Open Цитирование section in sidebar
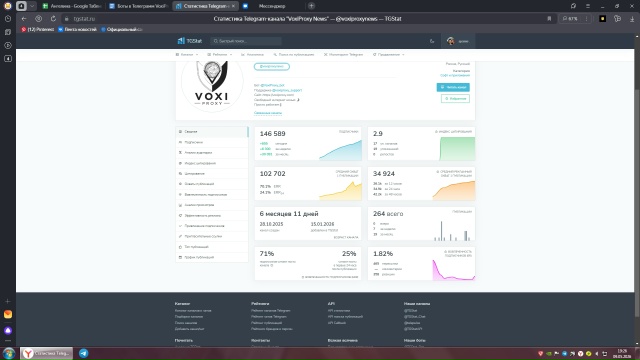 pyautogui.click(x=212, y=173)
